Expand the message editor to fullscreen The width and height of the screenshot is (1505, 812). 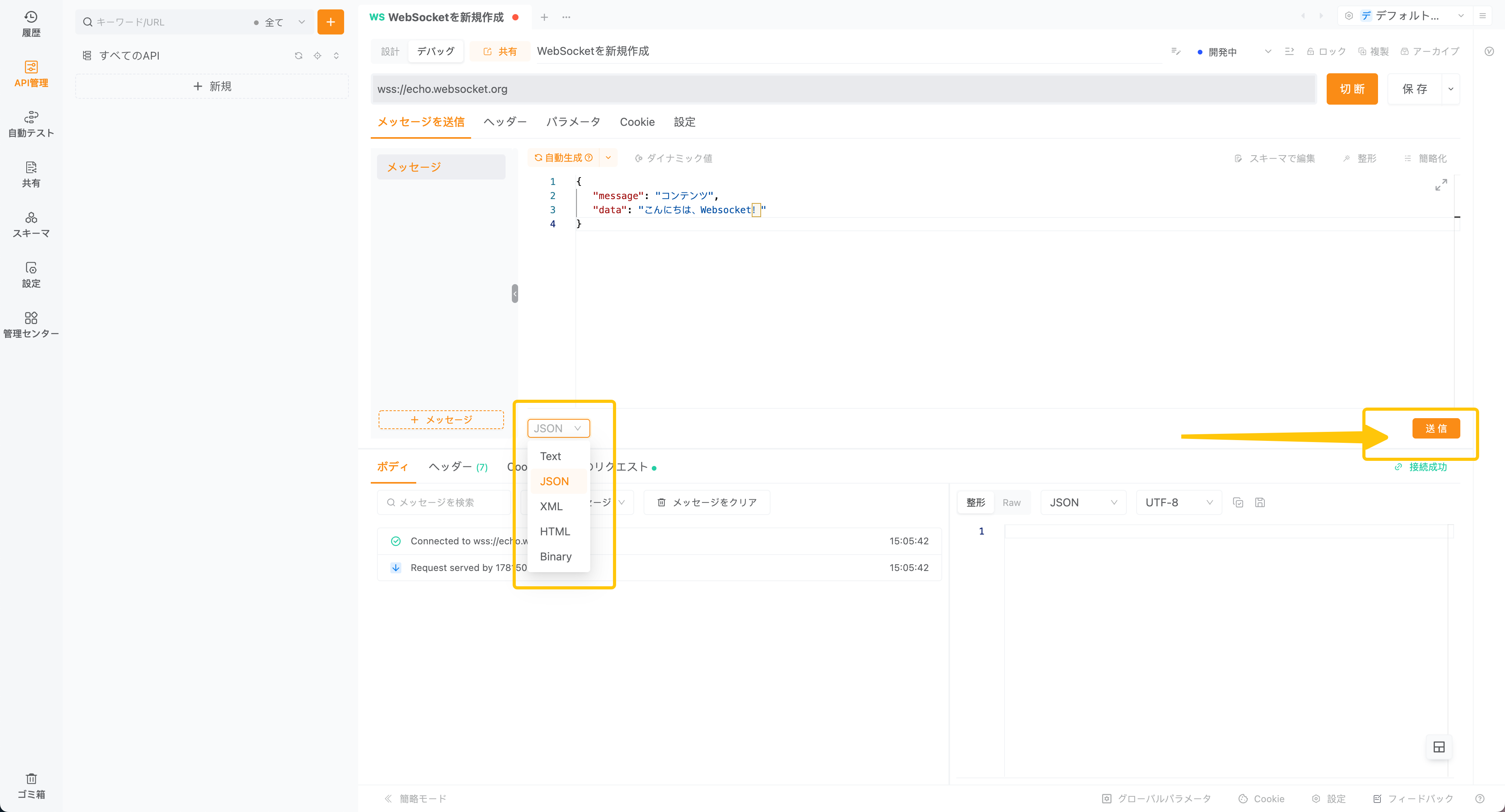(x=1441, y=185)
